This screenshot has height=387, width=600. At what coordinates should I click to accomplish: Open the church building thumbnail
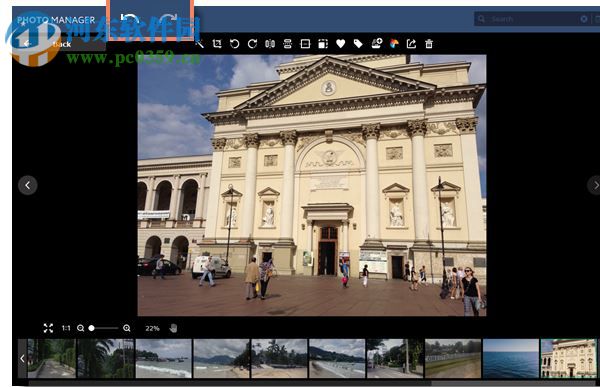[569, 359]
